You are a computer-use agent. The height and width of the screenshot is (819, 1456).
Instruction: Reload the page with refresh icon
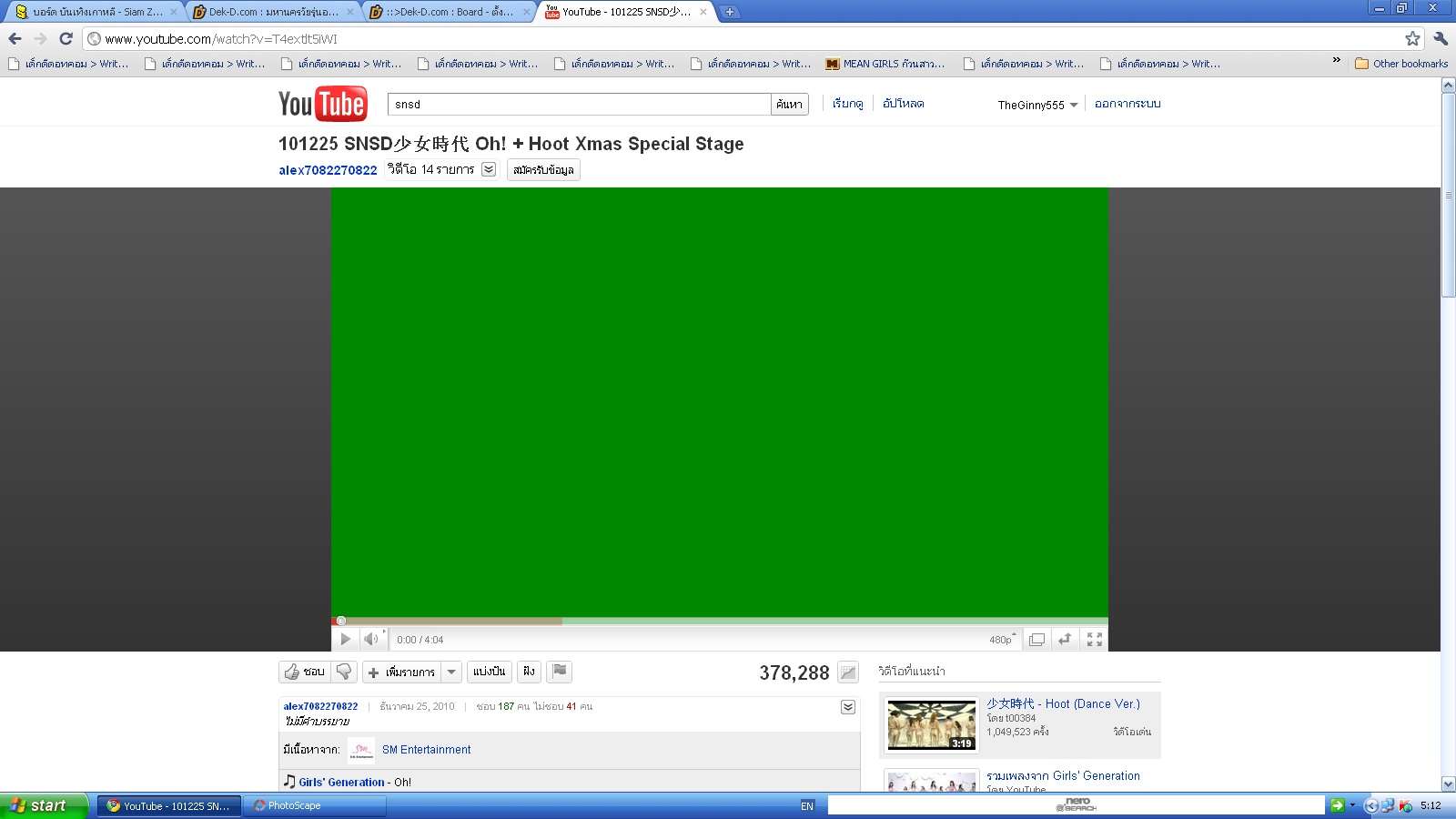[x=66, y=38]
